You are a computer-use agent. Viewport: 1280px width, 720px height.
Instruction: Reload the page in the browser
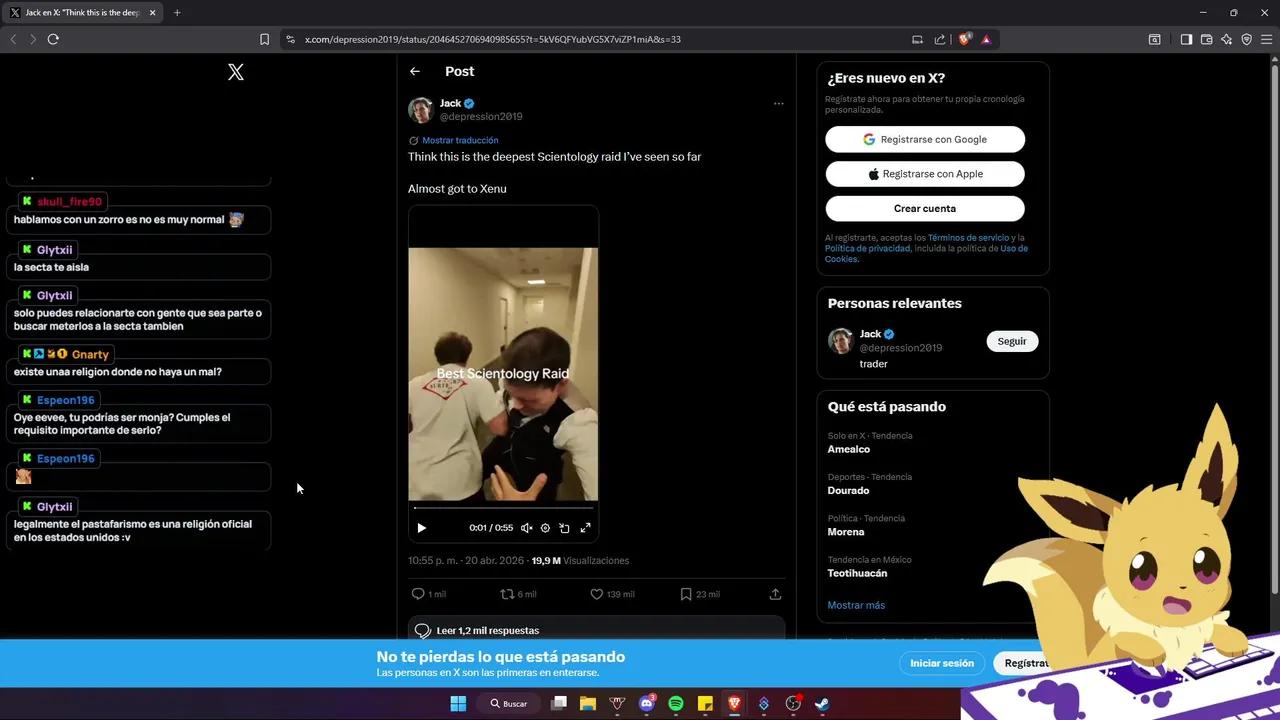(x=53, y=39)
